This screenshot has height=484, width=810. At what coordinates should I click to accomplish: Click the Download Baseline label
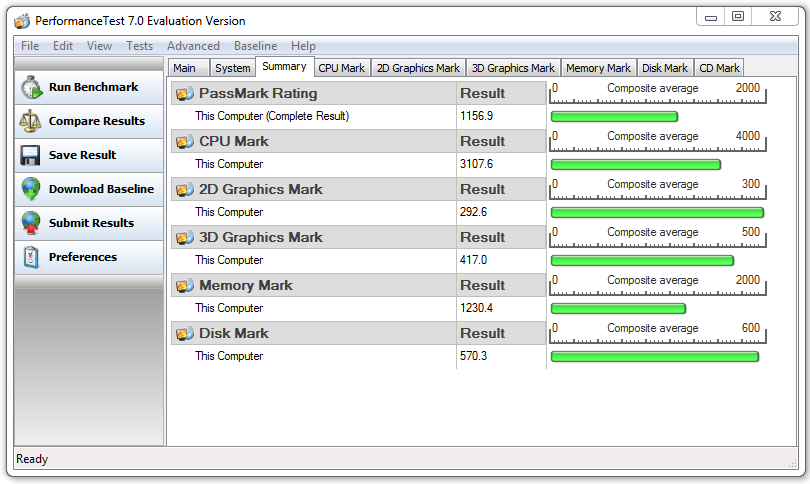coord(101,189)
